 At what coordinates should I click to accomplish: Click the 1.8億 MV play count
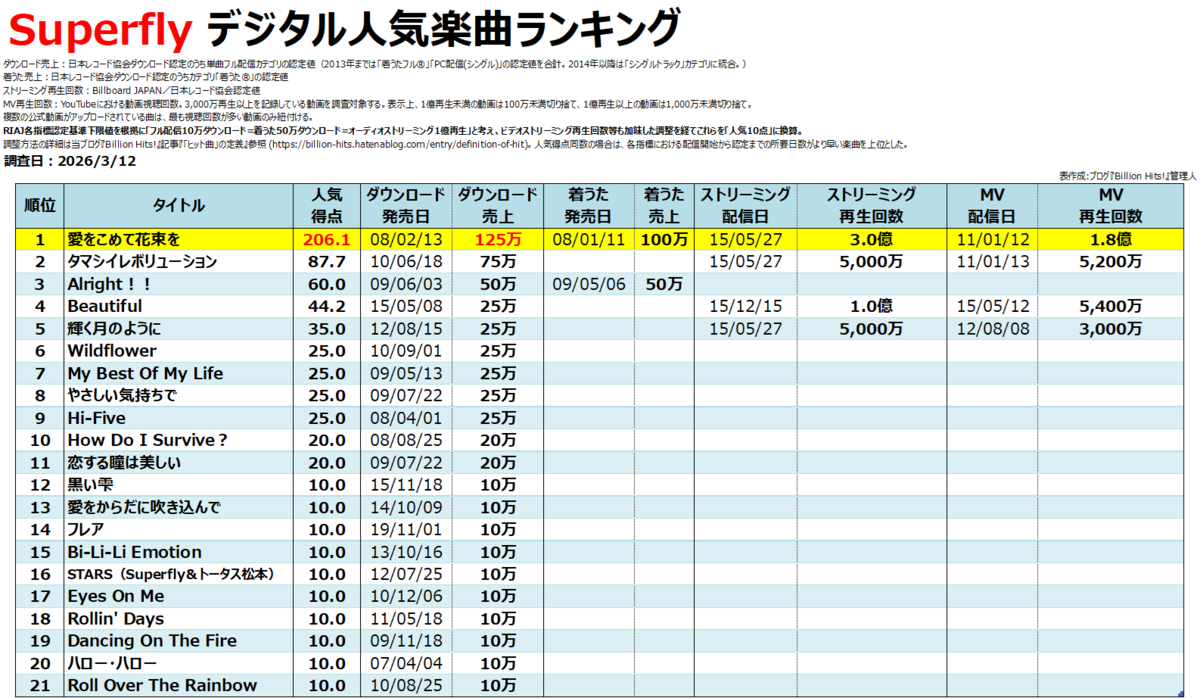click(1113, 240)
